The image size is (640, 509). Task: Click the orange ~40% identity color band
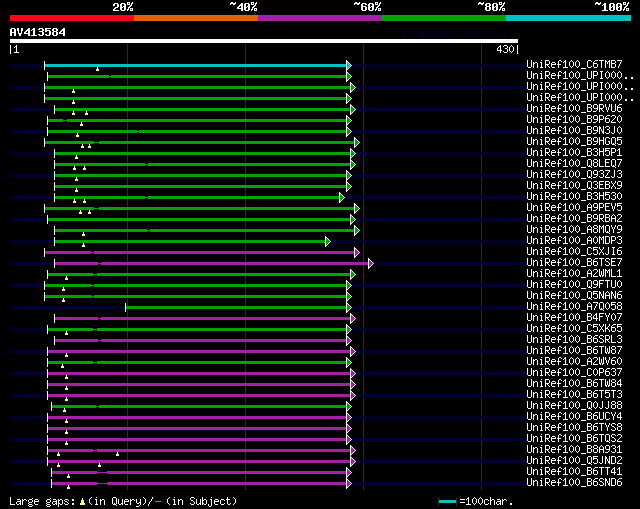click(196, 18)
